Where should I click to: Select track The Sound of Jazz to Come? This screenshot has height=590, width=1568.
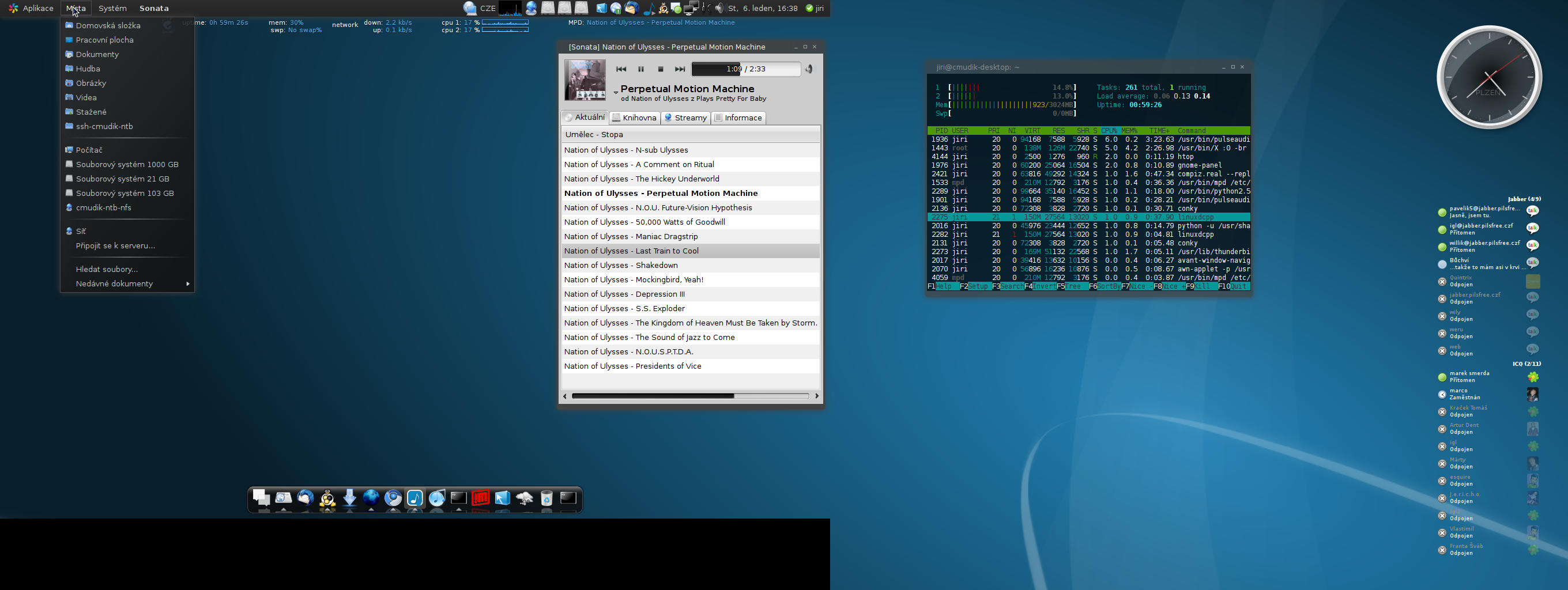point(690,338)
